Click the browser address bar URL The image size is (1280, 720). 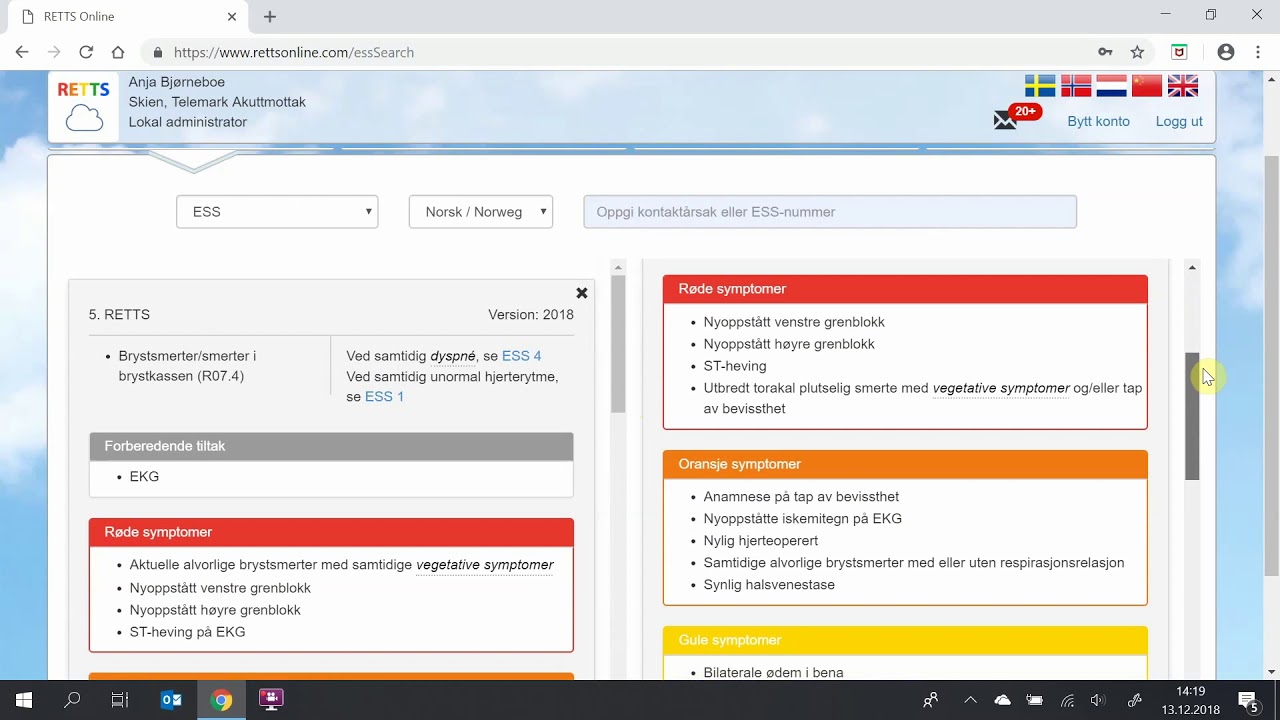point(294,52)
